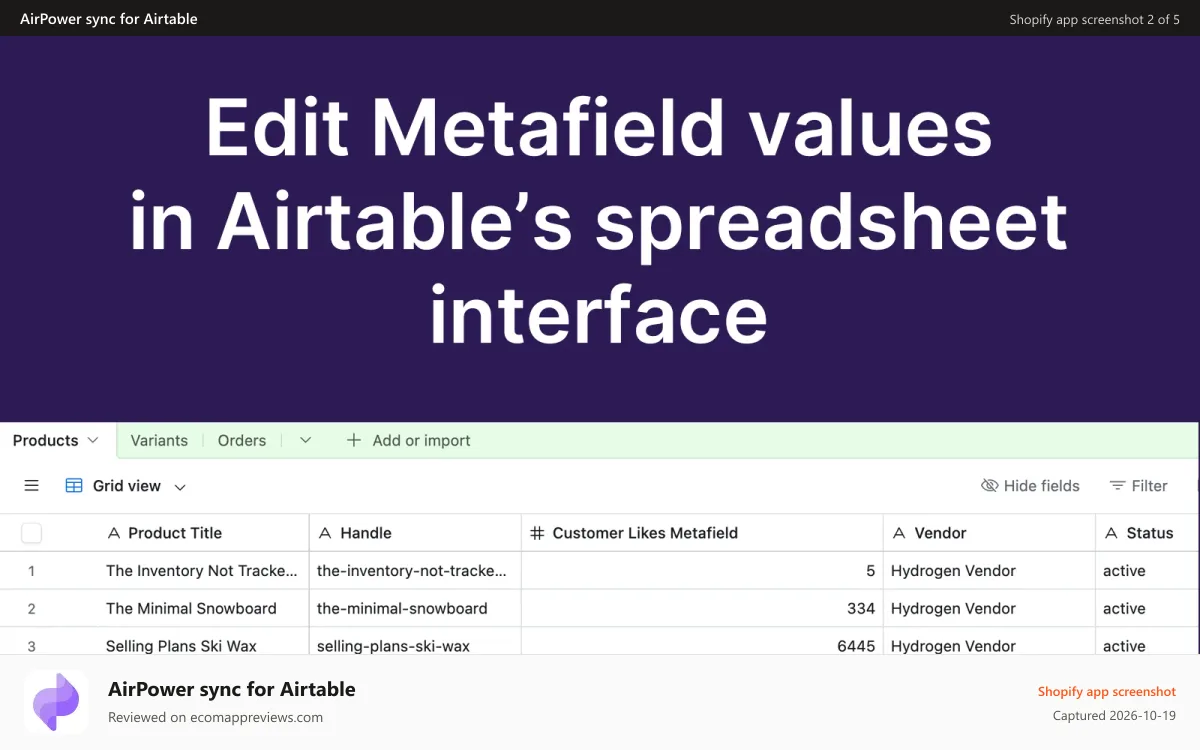Click text-type icon on Status column
Image resolution: width=1200 pixels, height=750 pixels.
[x=1112, y=533]
